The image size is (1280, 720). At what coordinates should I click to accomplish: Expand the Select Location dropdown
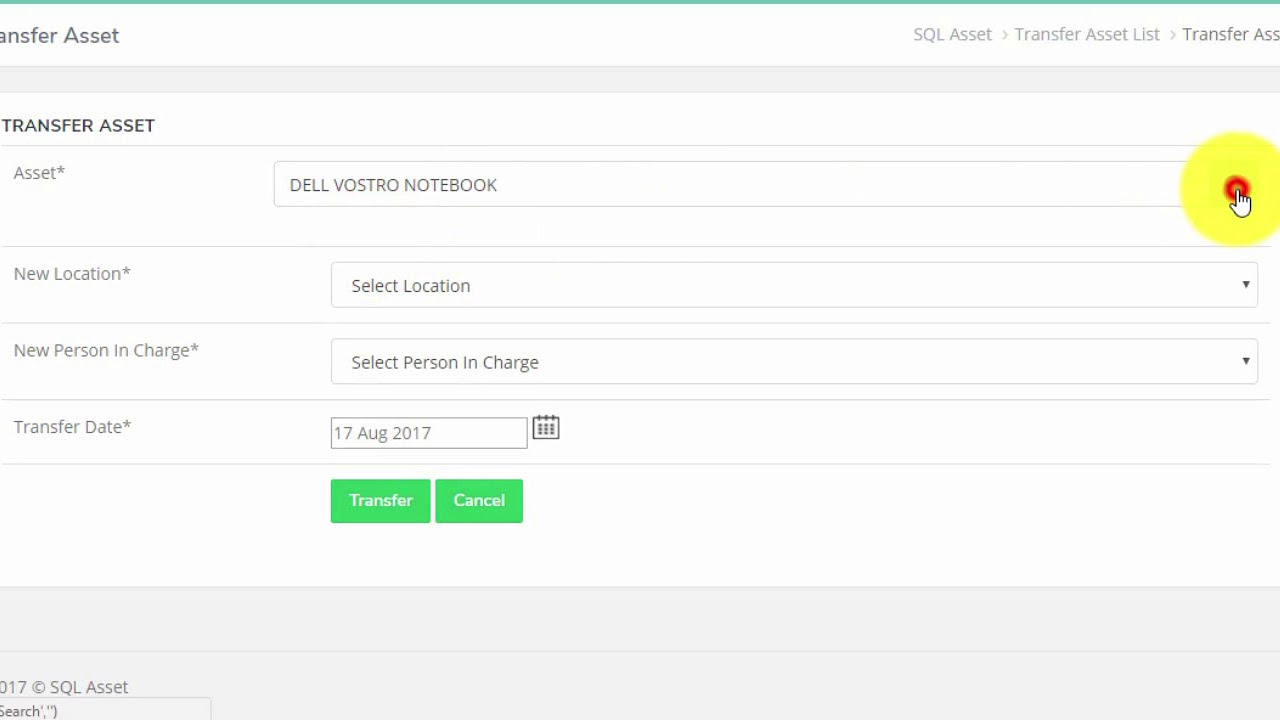[x=794, y=285]
